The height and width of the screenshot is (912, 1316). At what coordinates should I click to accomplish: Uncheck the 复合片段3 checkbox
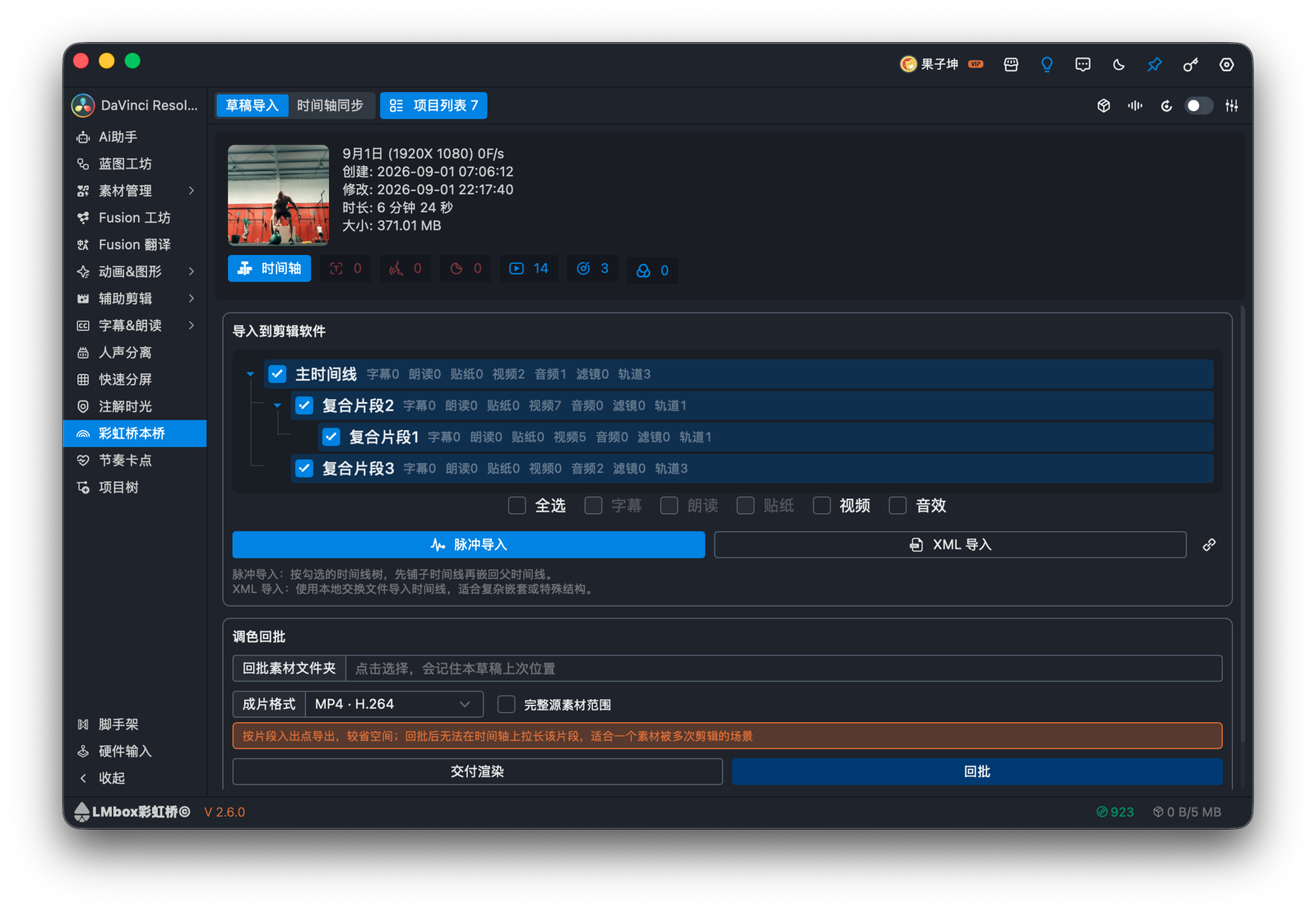point(304,468)
